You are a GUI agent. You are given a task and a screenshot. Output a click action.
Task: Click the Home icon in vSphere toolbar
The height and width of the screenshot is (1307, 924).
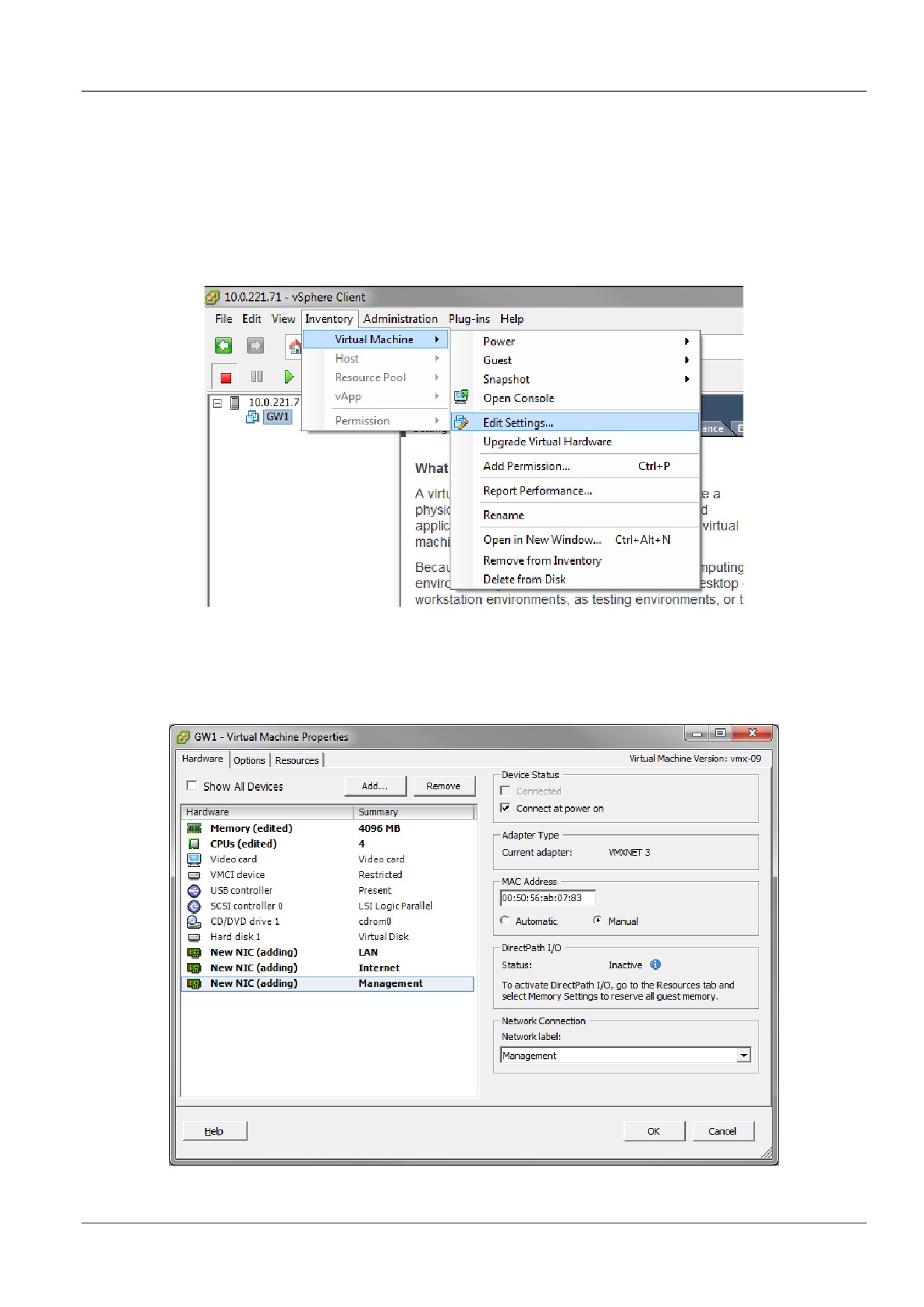(x=295, y=346)
